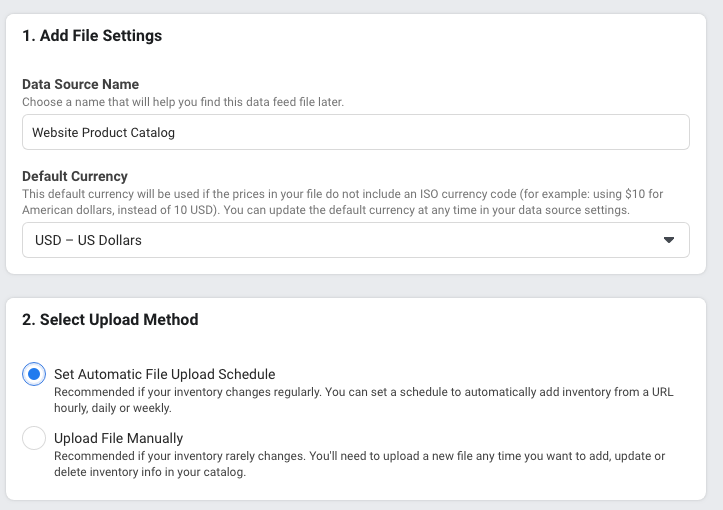Viewport: 723px width, 510px height.
Task: Click the 'Website Product Catalog' text in field
Action: click(104, 132)
